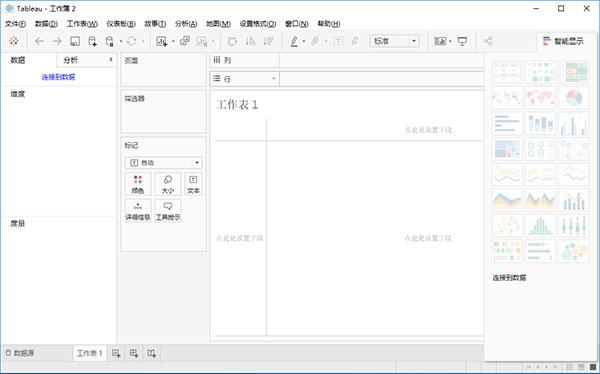Open the Tableau start page icon
The width and height of the screenshot is (600, 374).
14,41
